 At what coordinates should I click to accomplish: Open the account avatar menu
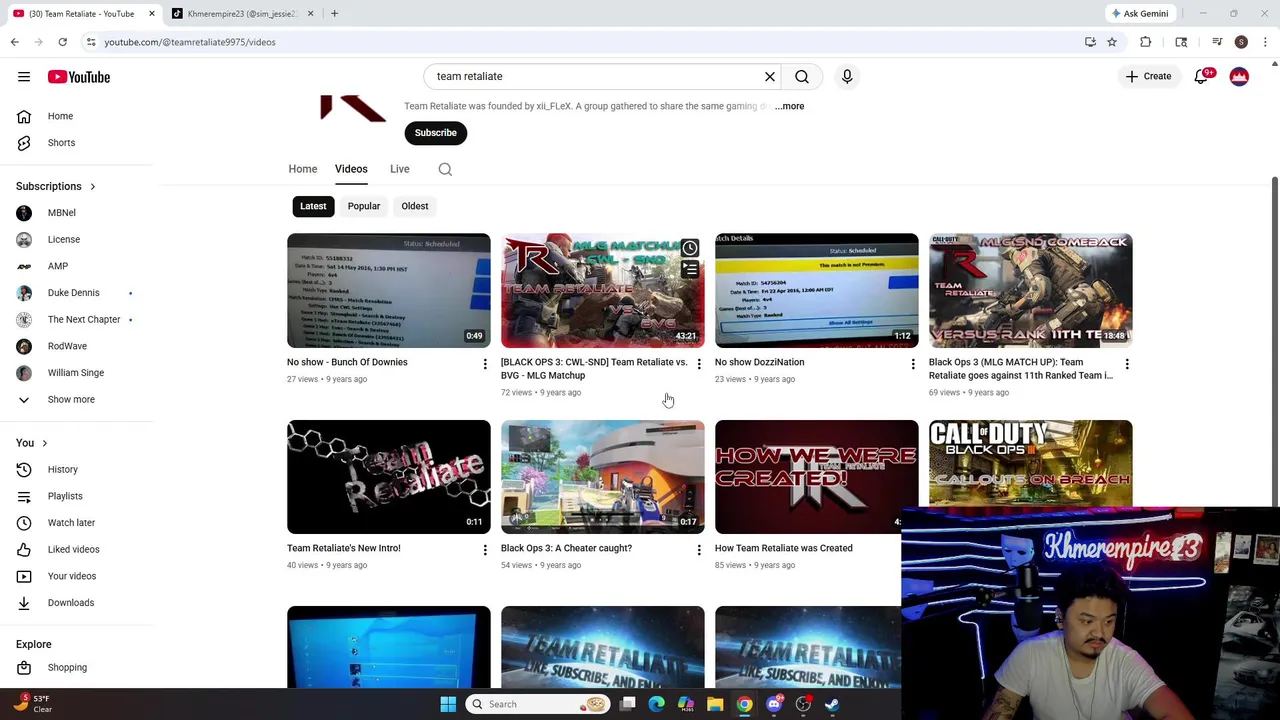tap(1239, 77)
